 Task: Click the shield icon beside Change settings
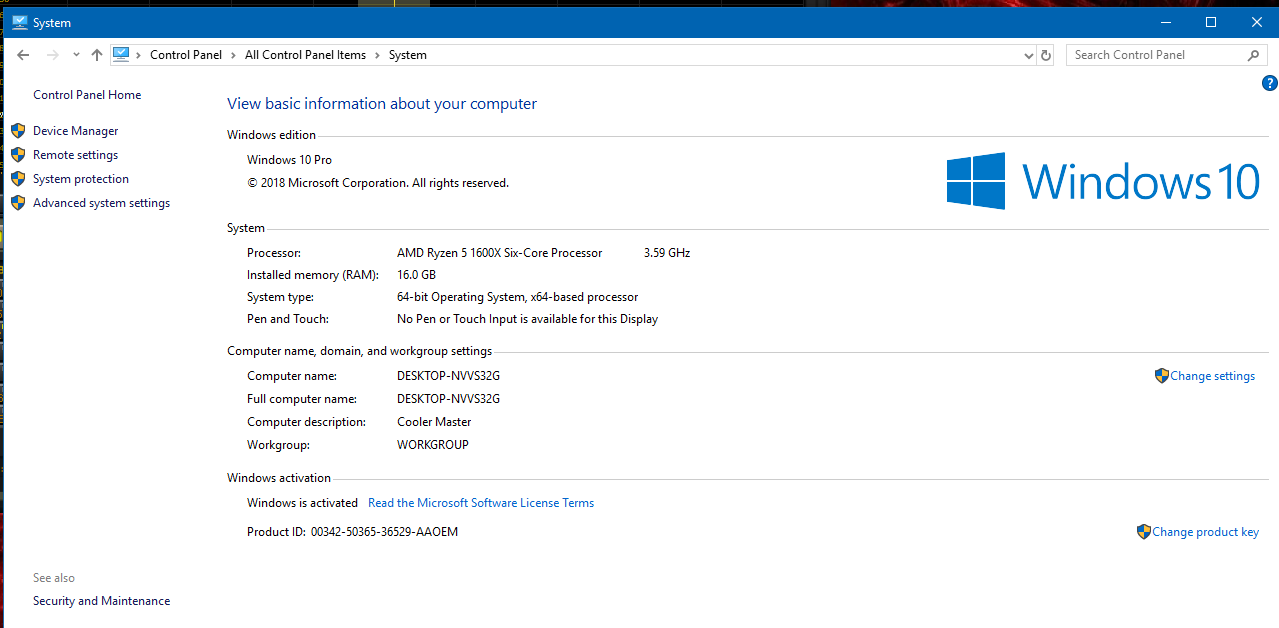point(1161,376)
